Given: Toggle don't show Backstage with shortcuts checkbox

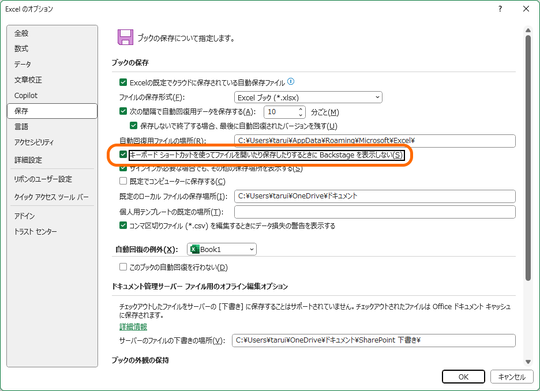Looking at the screenshot, I should coord(123,154).
